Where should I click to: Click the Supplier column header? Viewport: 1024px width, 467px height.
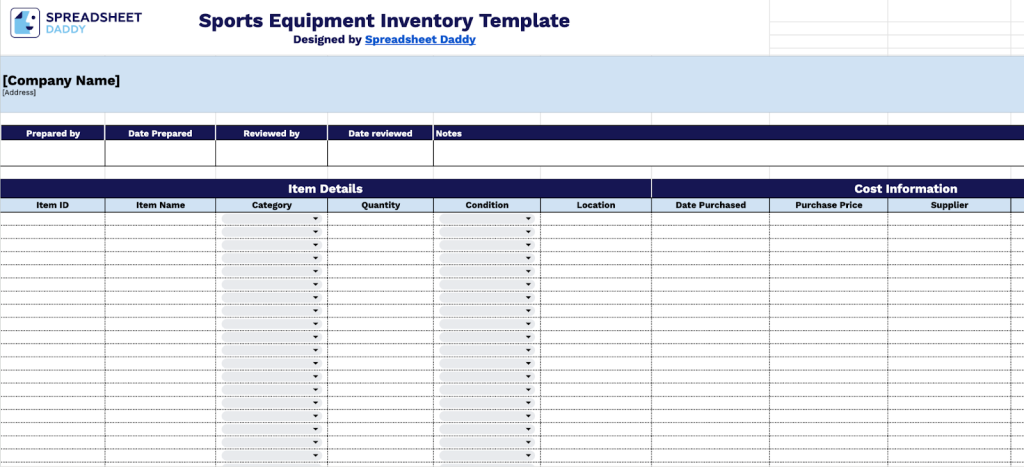[x=949, y=205]
